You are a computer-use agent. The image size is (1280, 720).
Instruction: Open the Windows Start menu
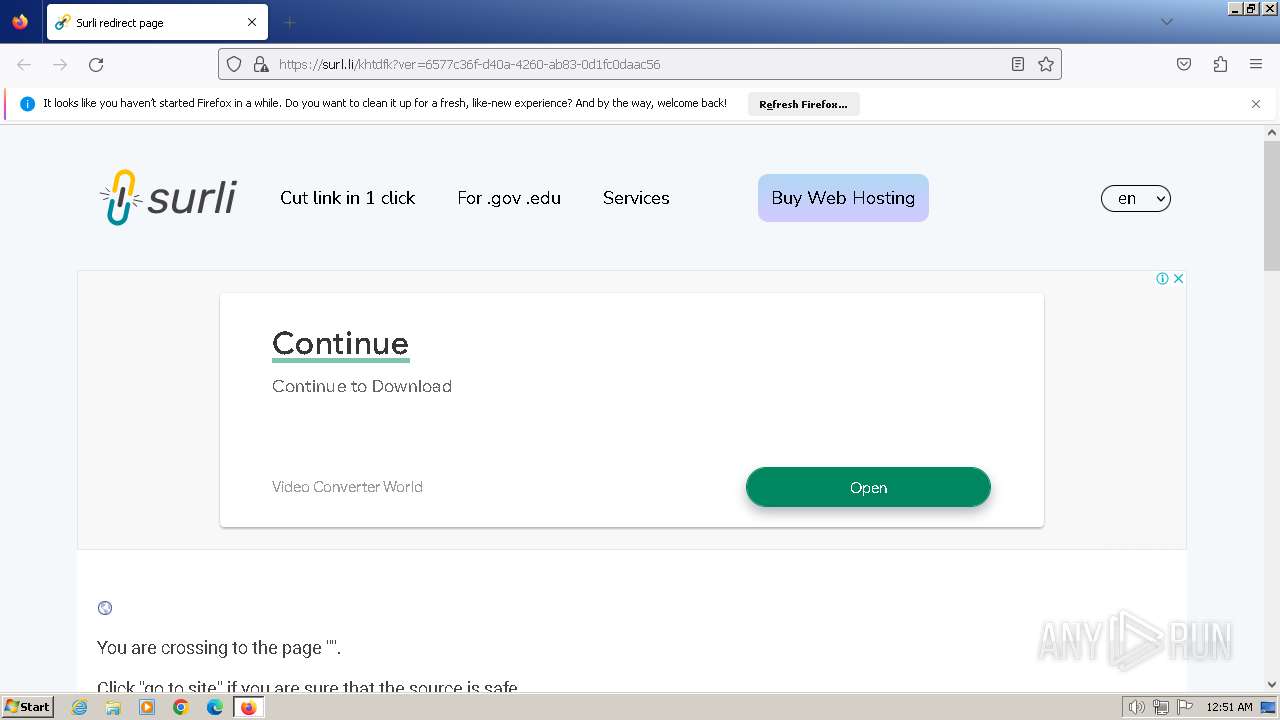(x=28, y=706)
